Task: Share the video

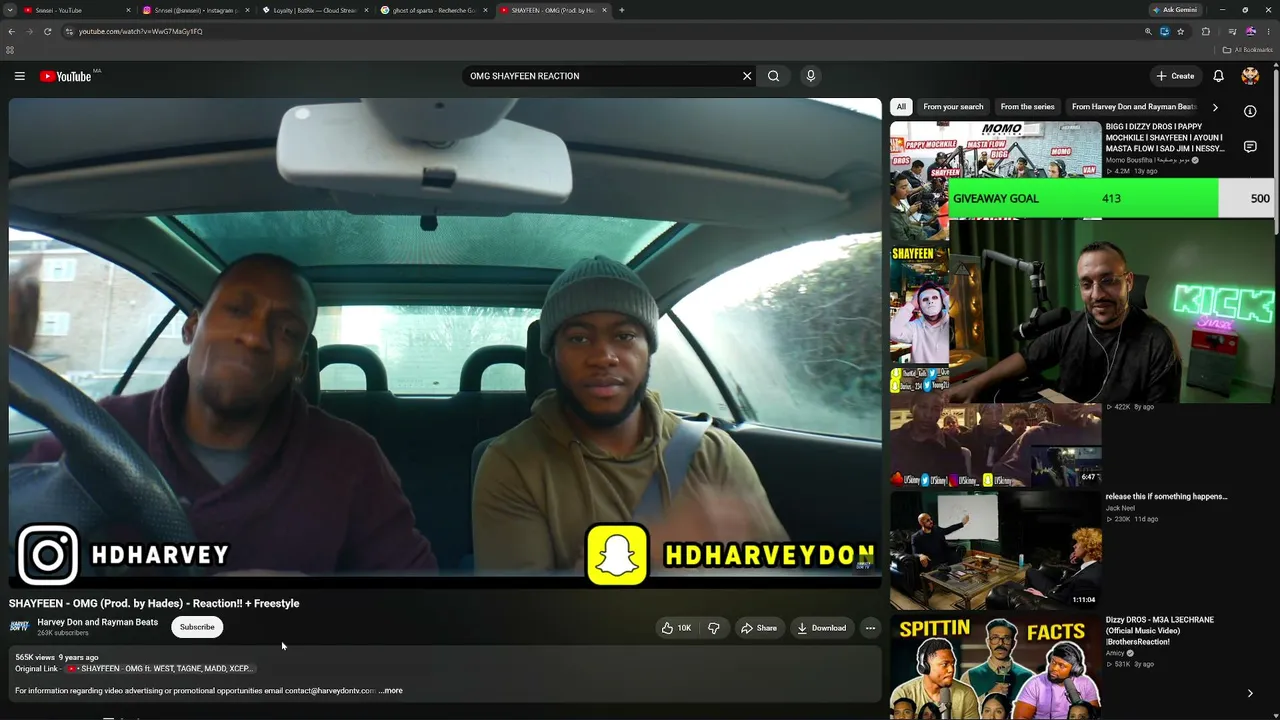Action: click(758, 628)
